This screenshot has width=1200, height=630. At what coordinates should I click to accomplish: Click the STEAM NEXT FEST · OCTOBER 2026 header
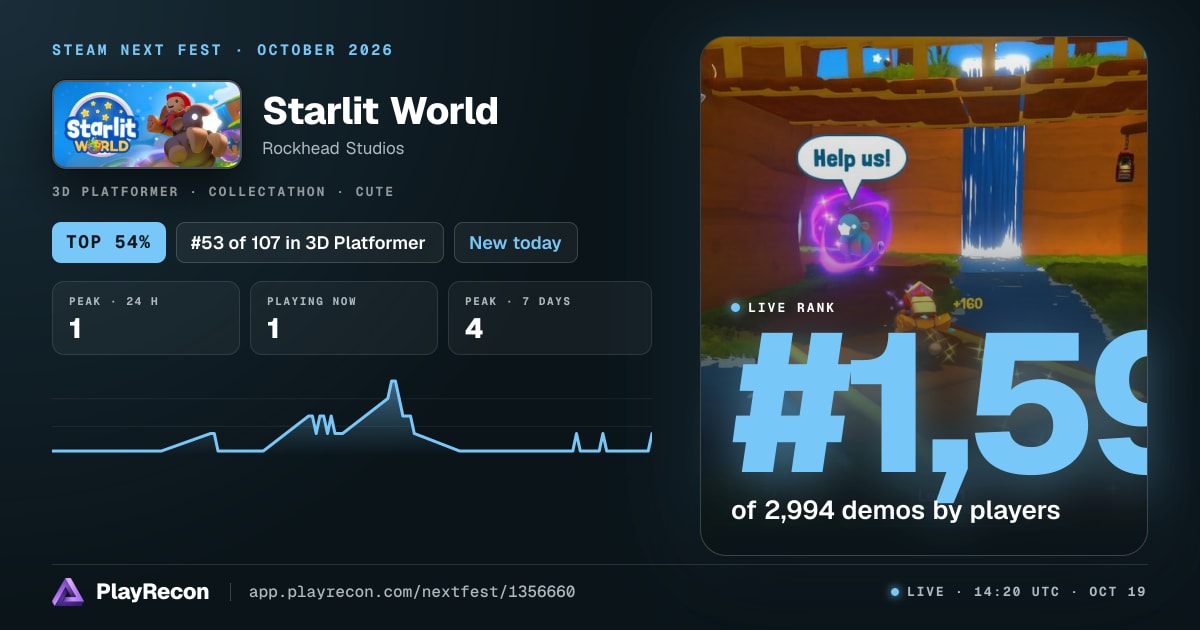pyautogui.click(x=222, y=50)
